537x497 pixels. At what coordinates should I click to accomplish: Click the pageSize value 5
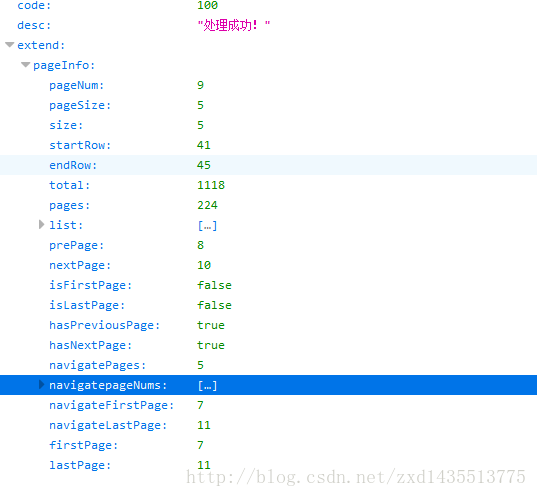point(200,105)
